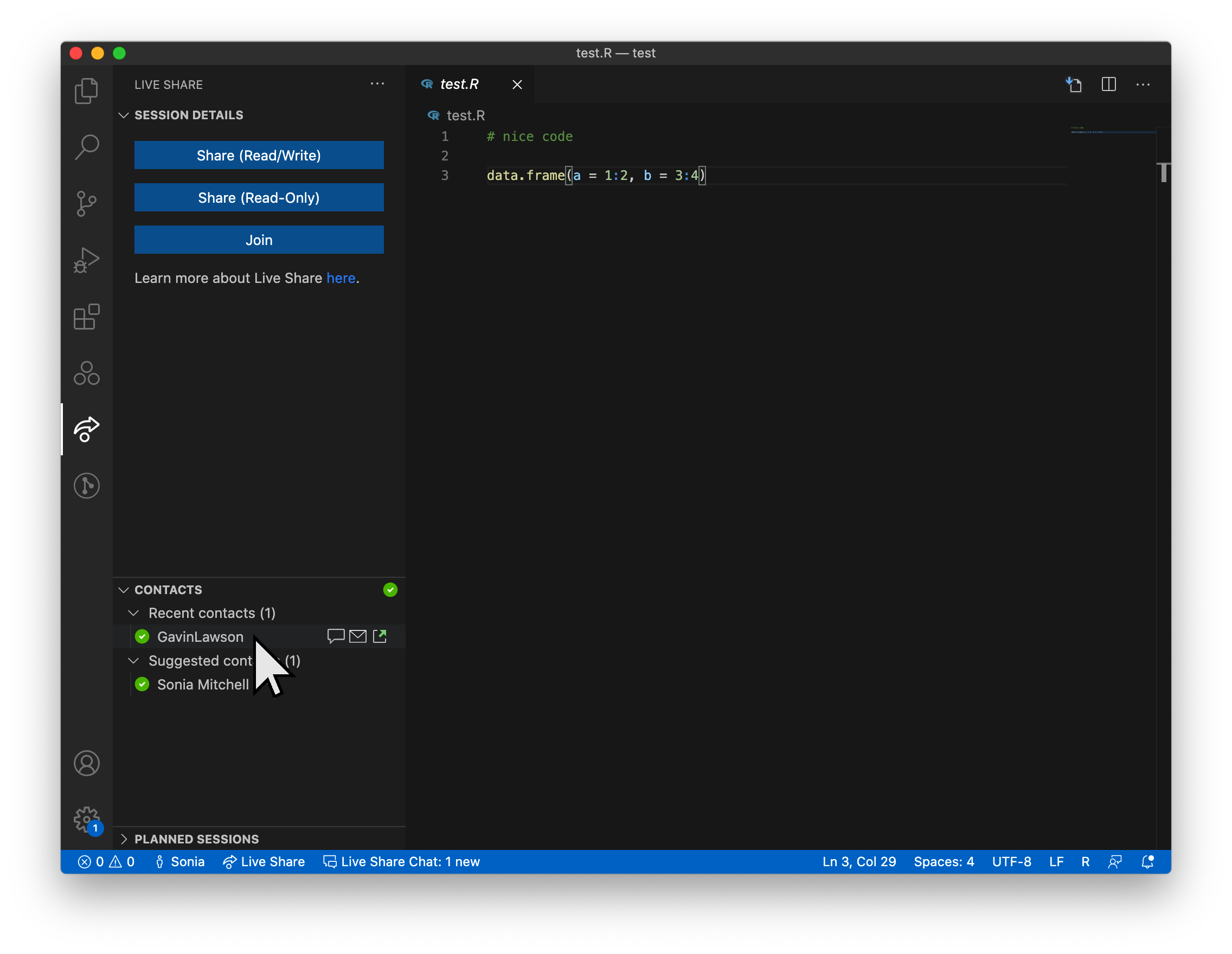Click the feedback icon in status bar
The image size is (1232, 954).
click(x=1115, y=861)
